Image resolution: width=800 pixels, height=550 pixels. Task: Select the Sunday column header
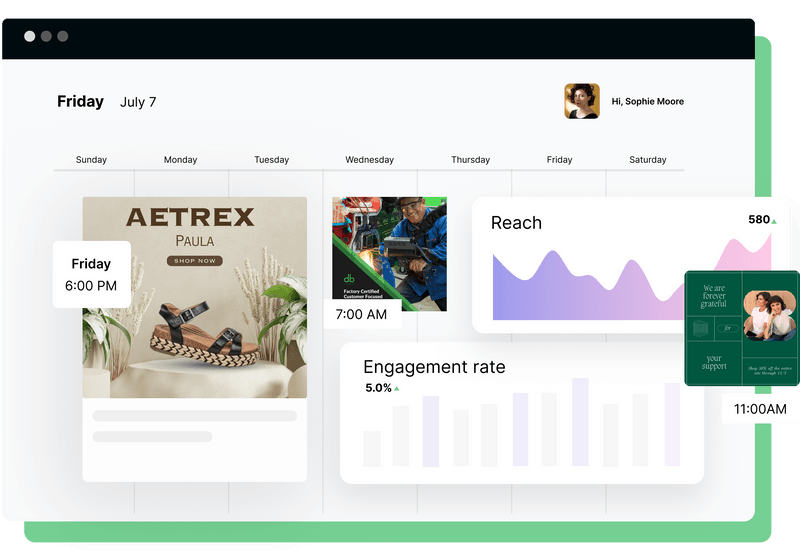91,160
